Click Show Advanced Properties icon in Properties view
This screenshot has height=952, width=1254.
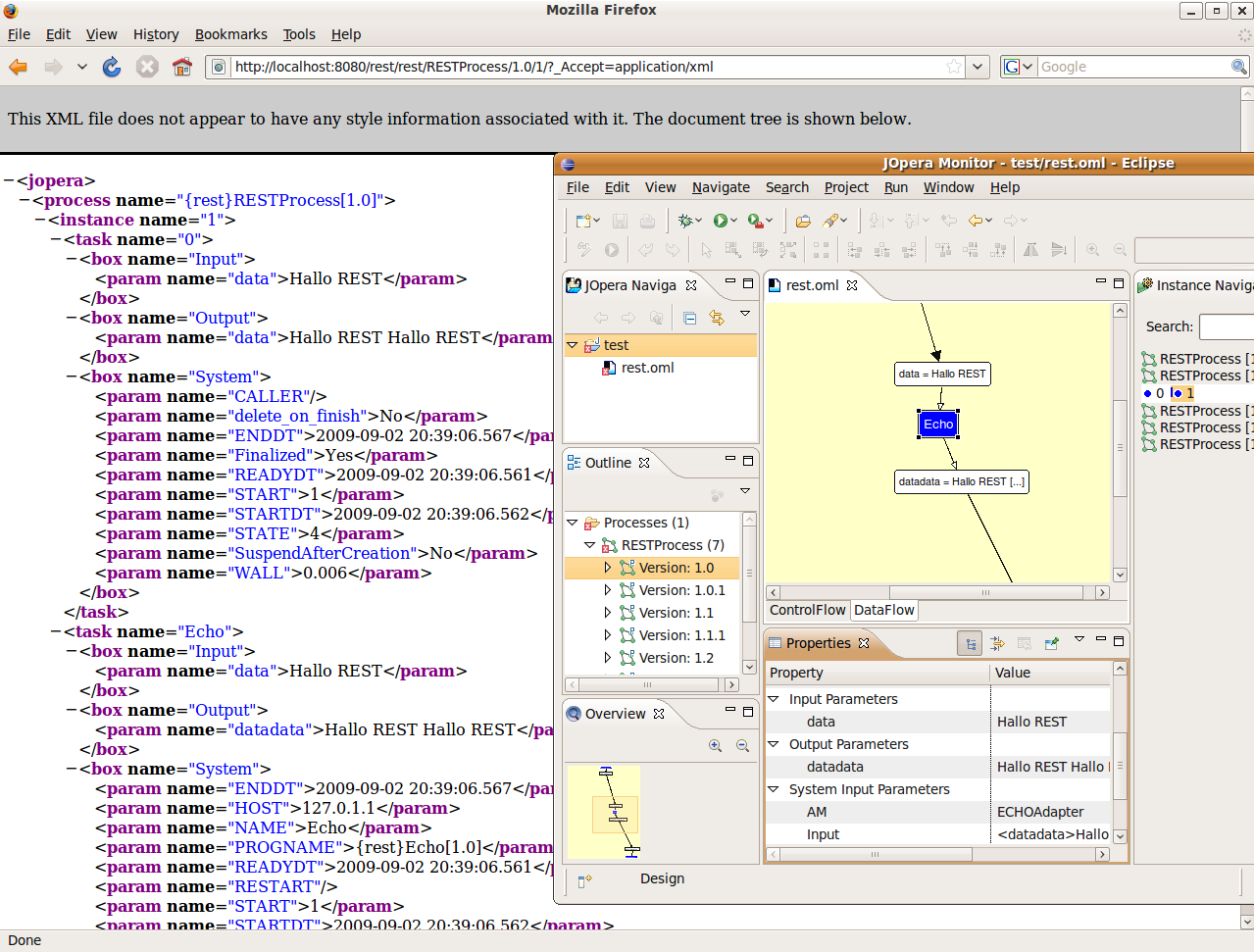[x=997, y=643]
